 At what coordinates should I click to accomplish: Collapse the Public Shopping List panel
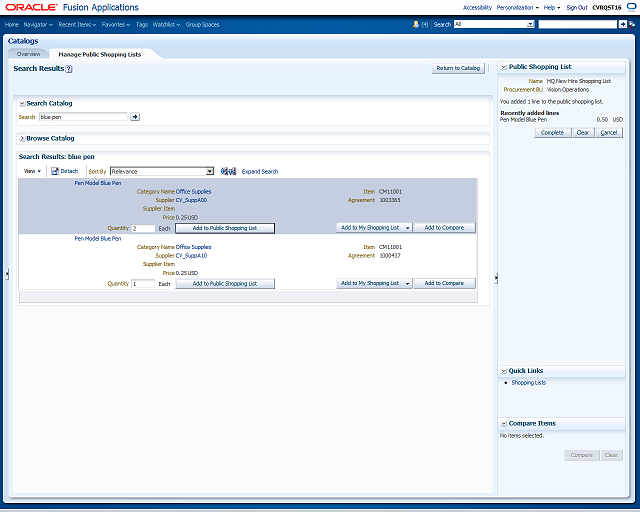[504, 67]
